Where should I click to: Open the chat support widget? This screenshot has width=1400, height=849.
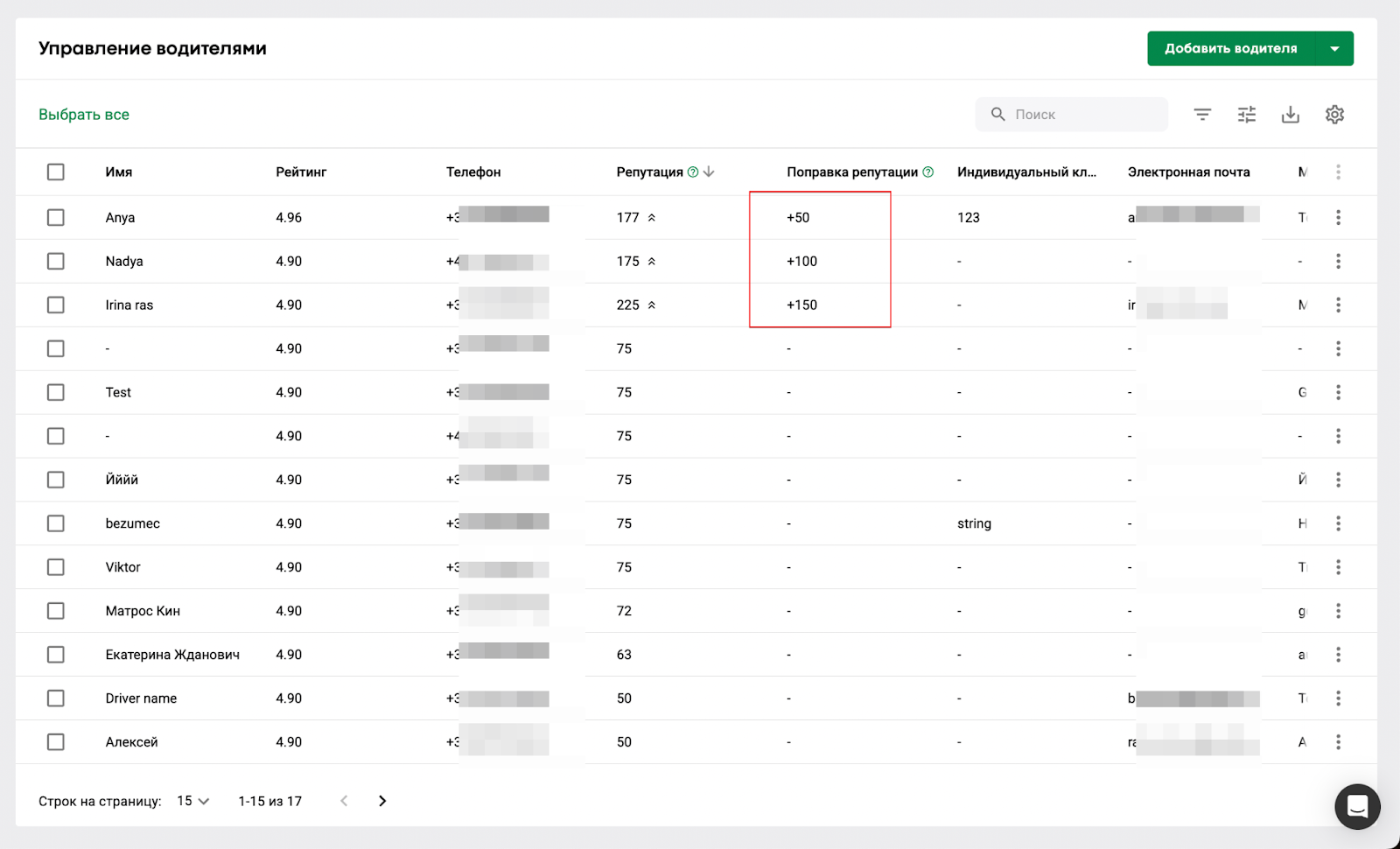1357,806
